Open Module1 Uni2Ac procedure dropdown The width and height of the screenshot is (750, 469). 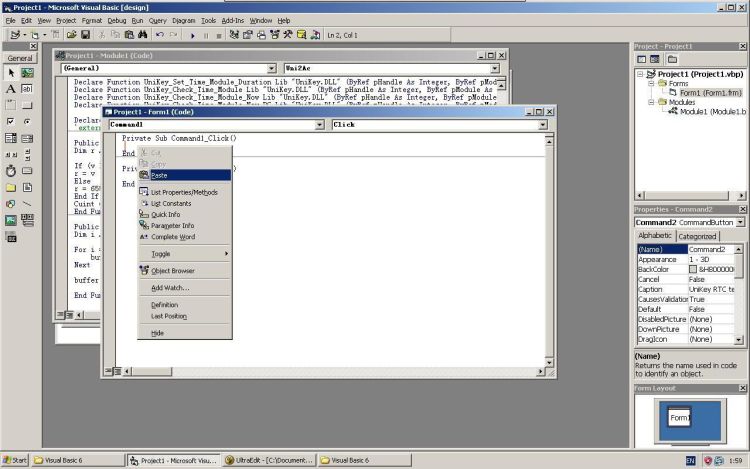(495, 68)
